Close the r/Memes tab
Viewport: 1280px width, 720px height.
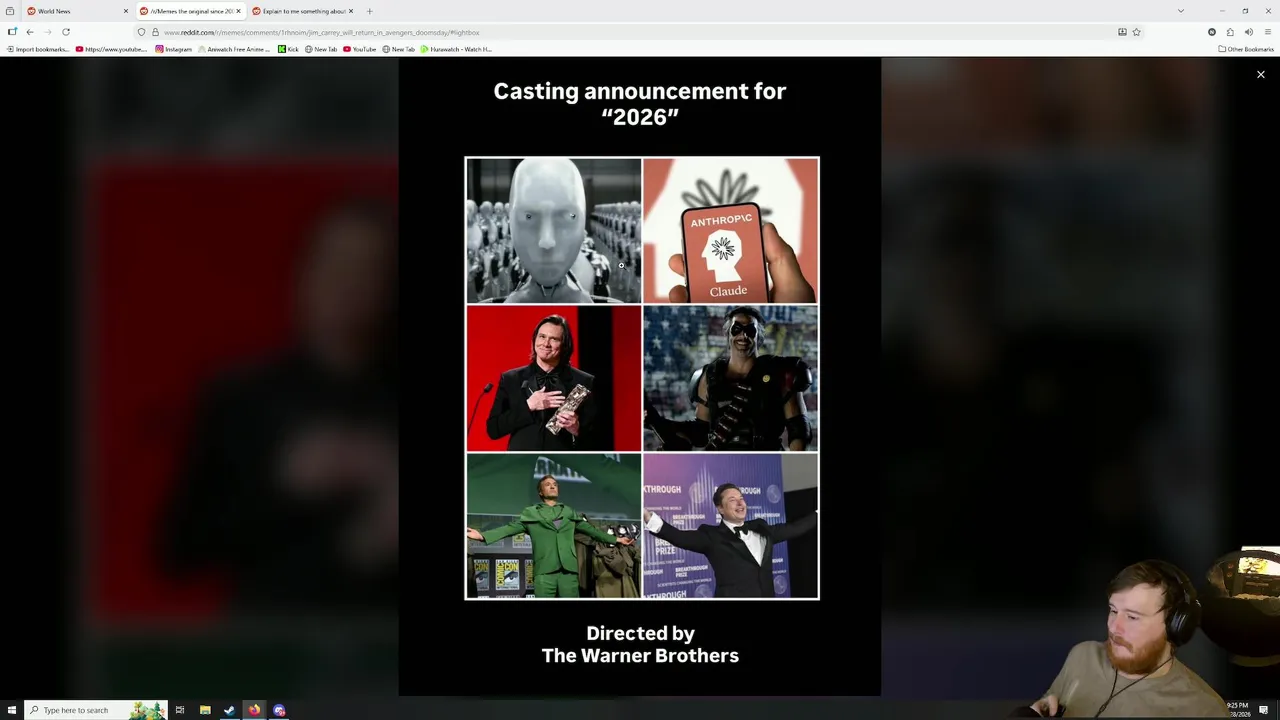238,11
